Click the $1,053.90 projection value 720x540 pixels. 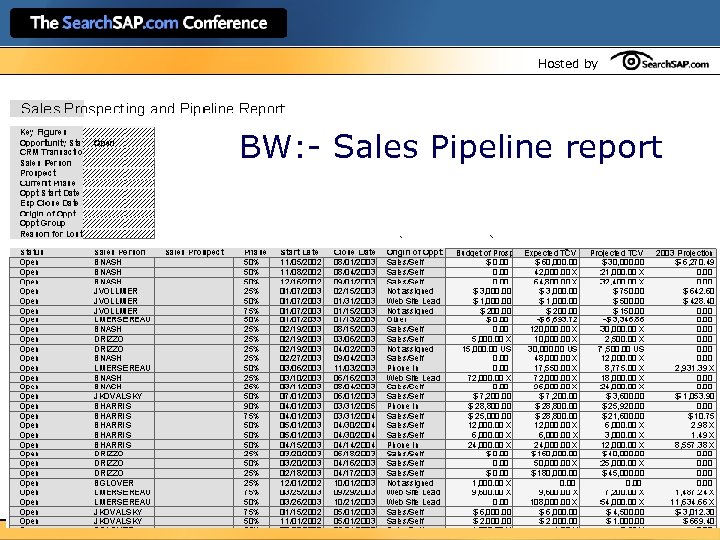click(694, 396)
